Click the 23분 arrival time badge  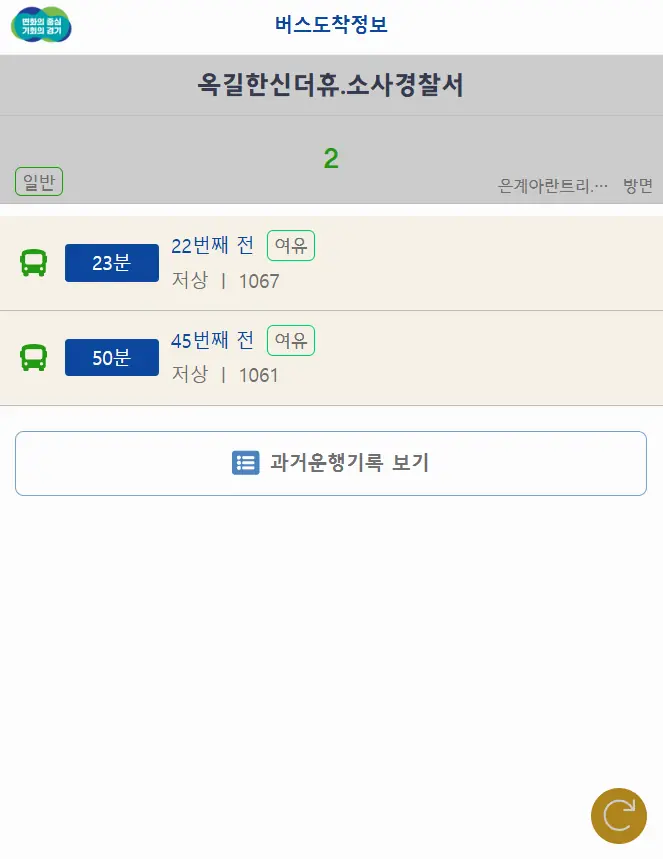tap(111, 263)
